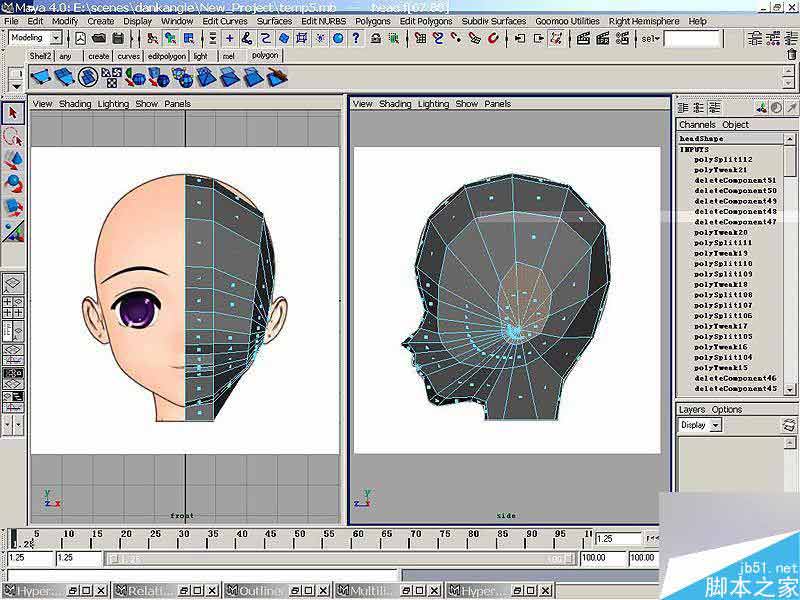The image size is (800, 600).
Task: Open the Options menu in layer editor
Action: [x=727, y=410]
